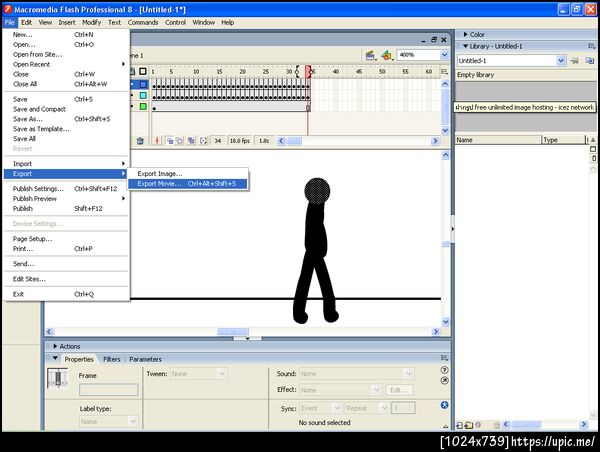Click Center Frame icon in timeline footer

click(x=157, y=141)
